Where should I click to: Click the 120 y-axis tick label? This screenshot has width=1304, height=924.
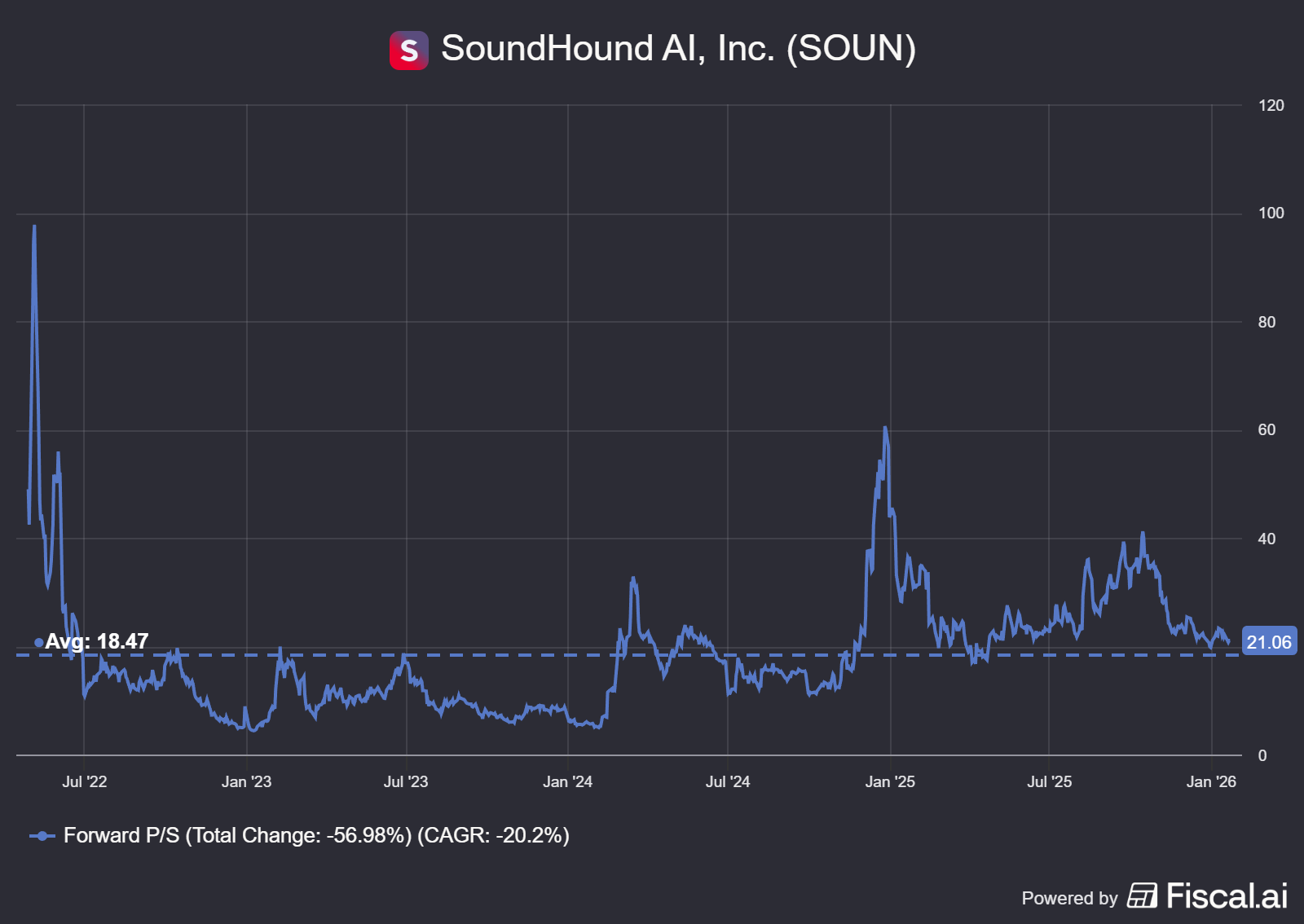(x=1271, y=105)
